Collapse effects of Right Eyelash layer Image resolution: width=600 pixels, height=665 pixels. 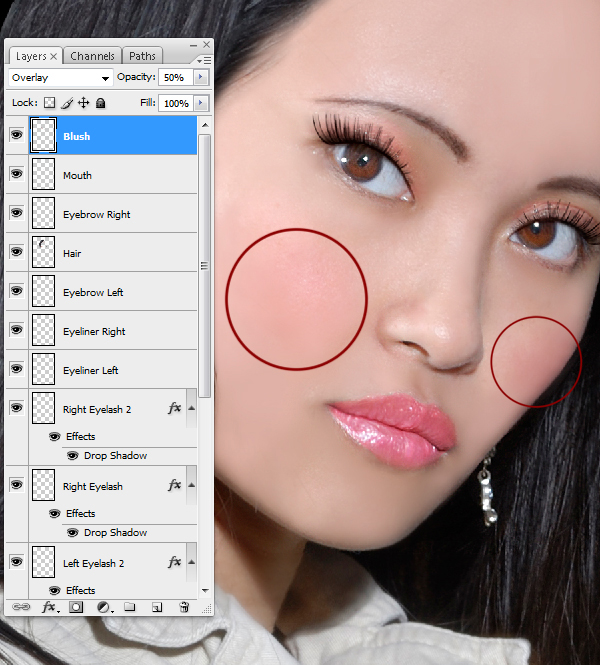click(x=191, y=485)
